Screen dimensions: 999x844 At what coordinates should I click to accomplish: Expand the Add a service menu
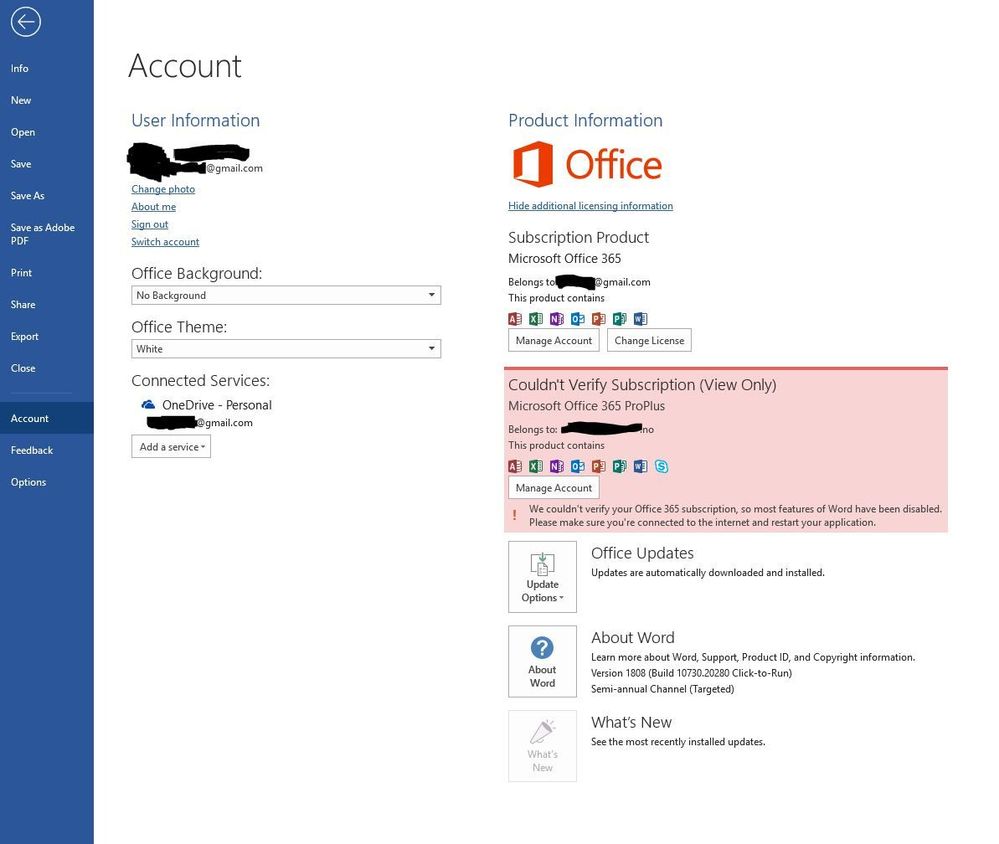[171, 447]
